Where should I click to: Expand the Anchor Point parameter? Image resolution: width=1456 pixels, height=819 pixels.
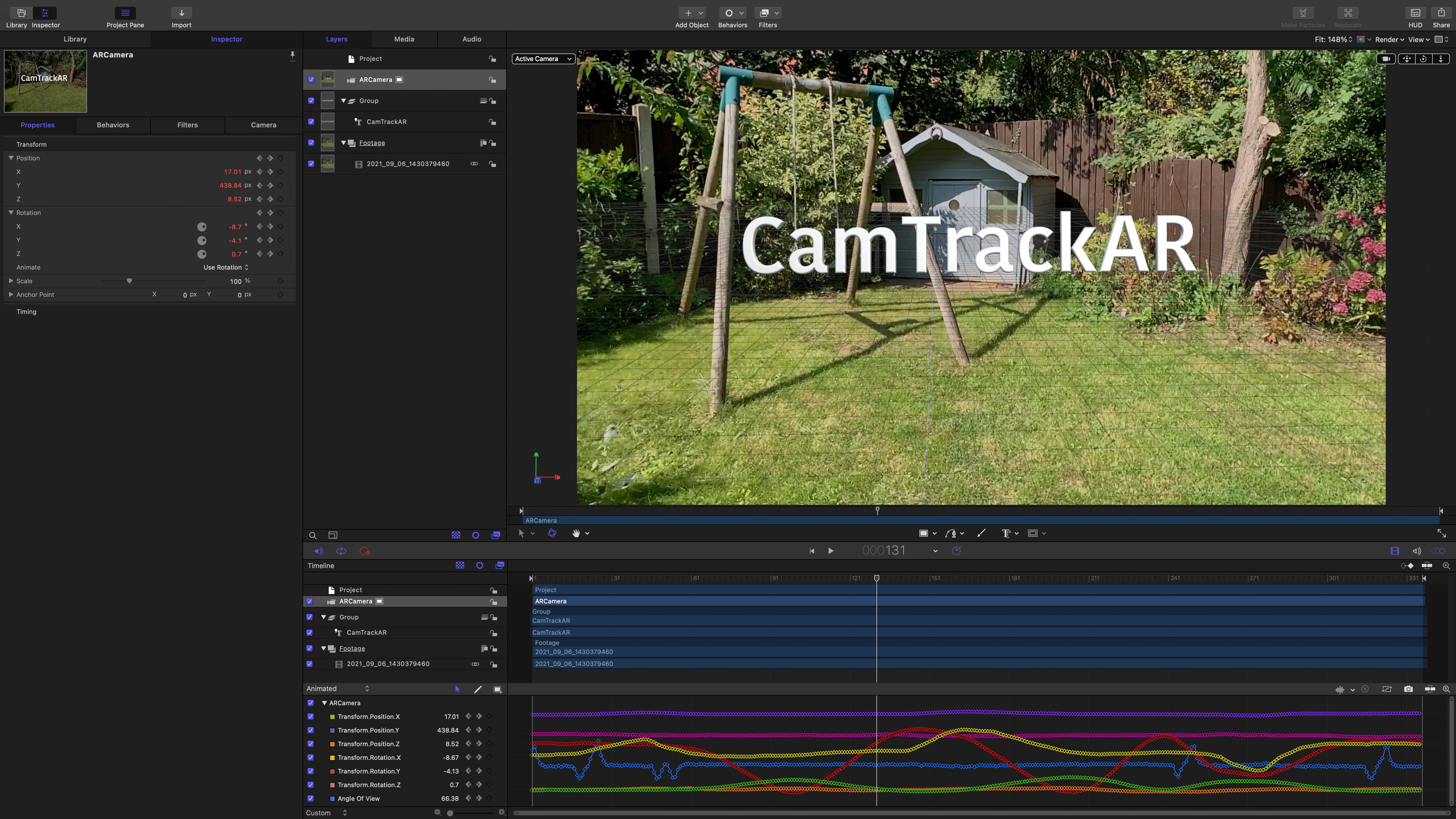point(11,295)
